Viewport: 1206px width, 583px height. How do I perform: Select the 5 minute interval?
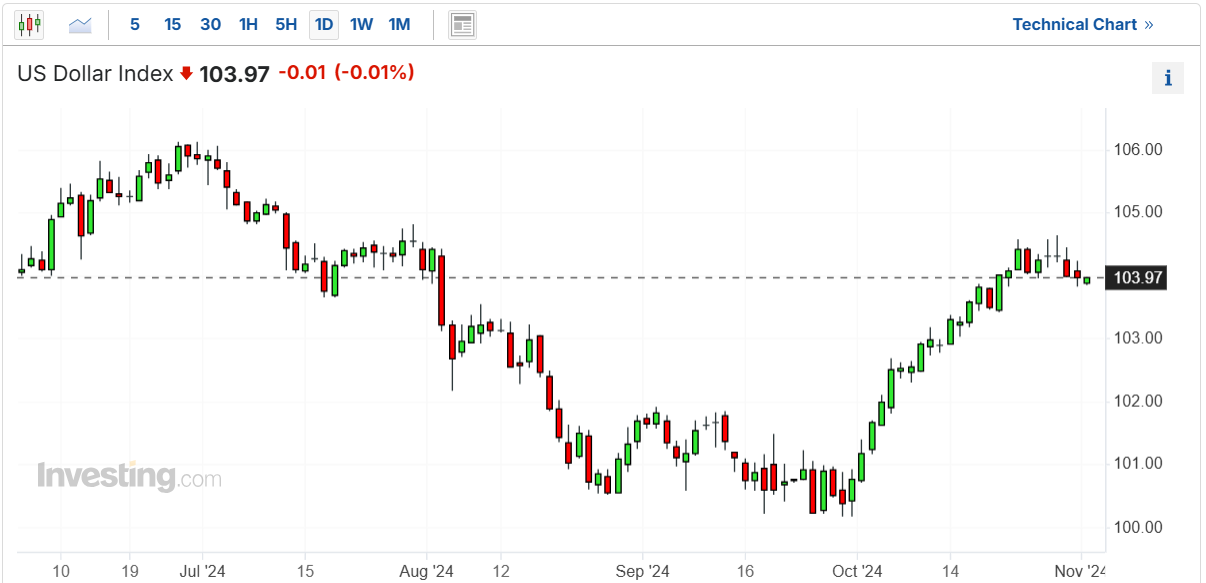(135, 25)
